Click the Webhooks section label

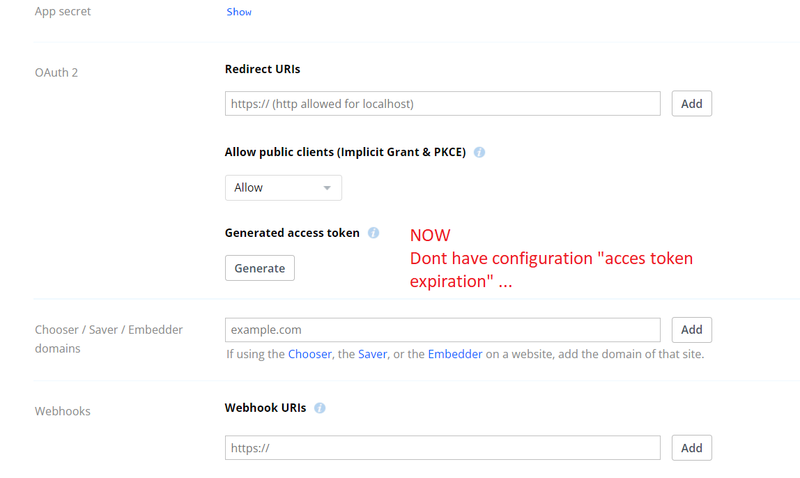click(63, 411)
